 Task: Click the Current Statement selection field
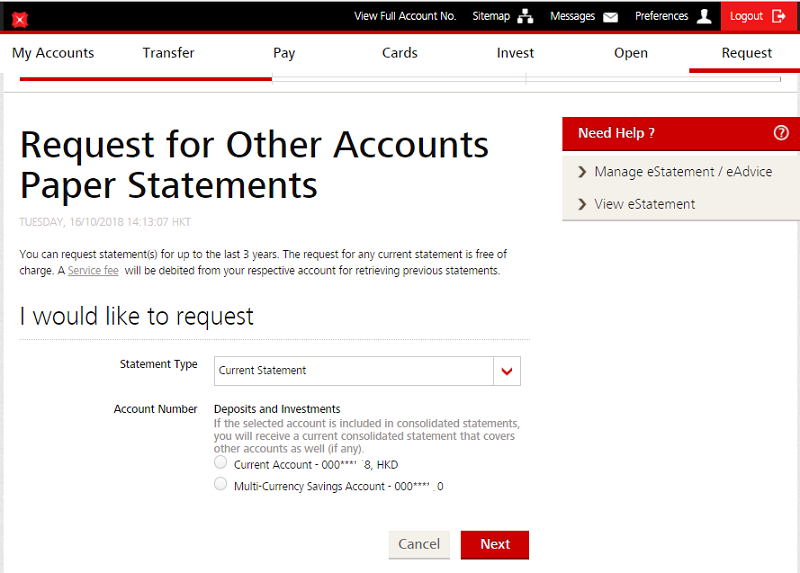[x=354, y=371]
